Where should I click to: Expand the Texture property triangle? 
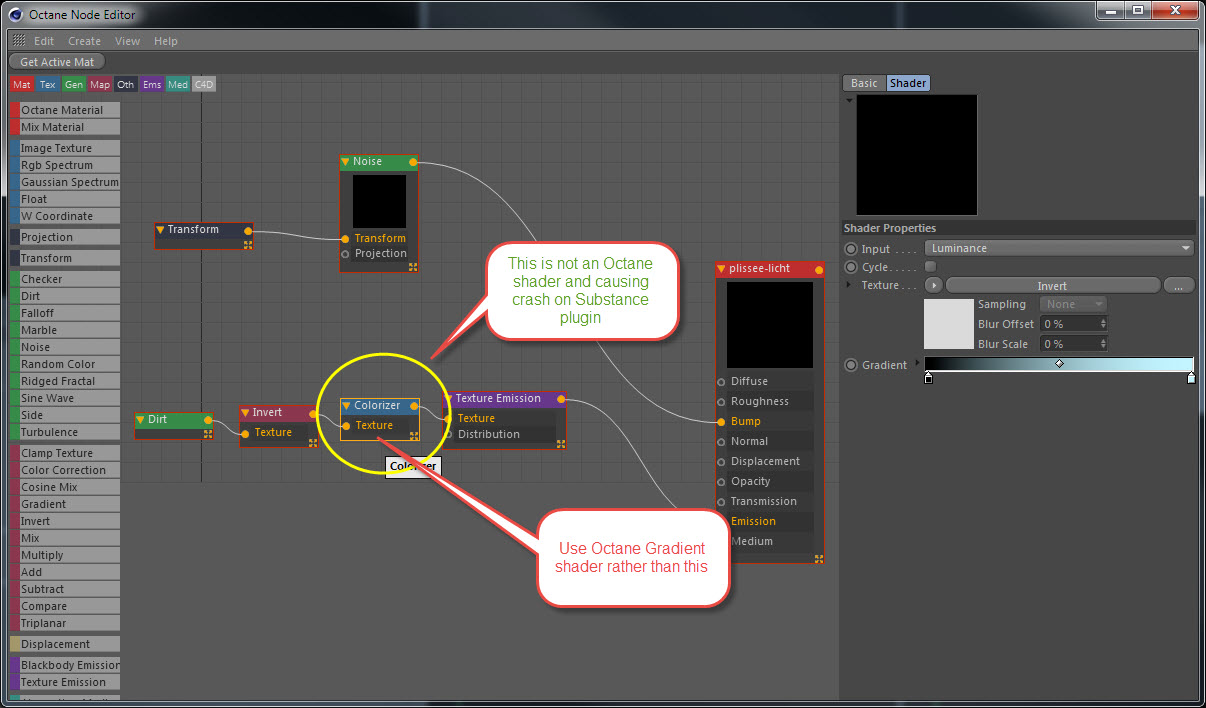point(850,285)
